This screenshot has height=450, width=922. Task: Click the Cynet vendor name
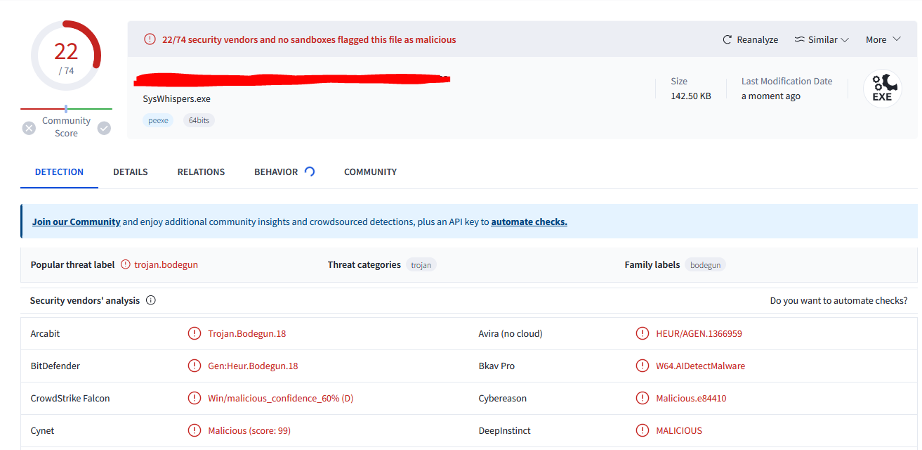tap(42, 431)
